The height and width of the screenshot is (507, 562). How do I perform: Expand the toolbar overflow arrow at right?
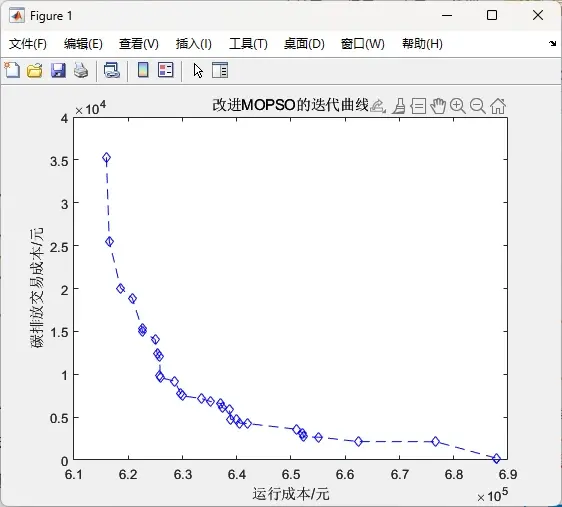tap(552, 44)
